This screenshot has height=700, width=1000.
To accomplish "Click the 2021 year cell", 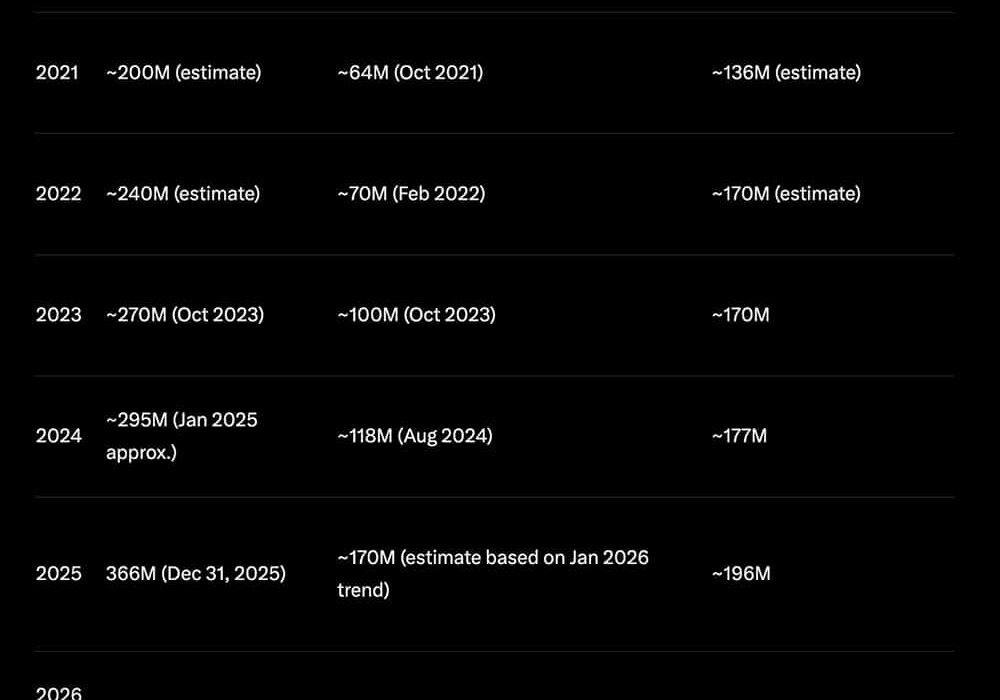I will [57, 73].
